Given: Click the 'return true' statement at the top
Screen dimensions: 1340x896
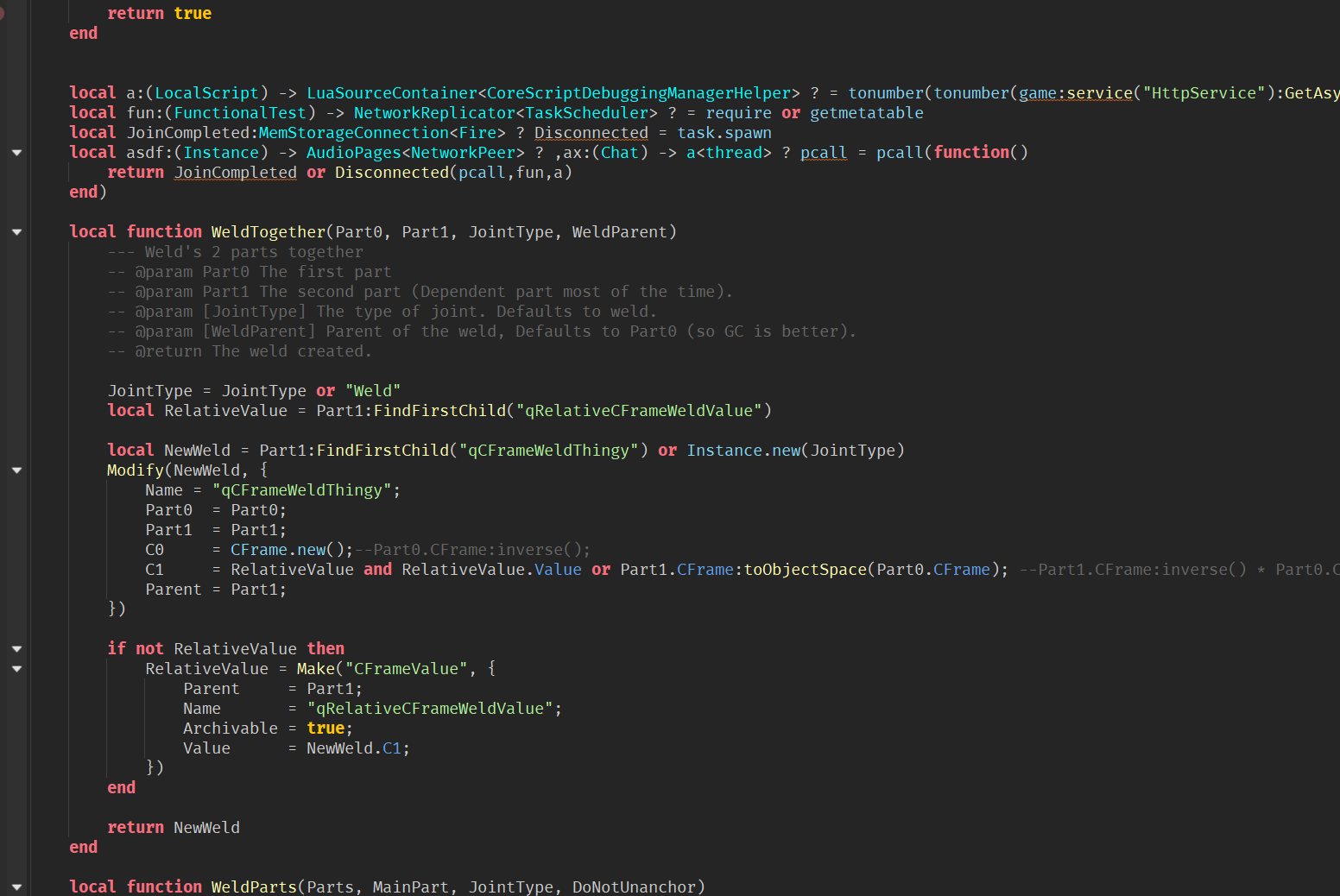Looking at the screenshot, I should tap(159, 13).
